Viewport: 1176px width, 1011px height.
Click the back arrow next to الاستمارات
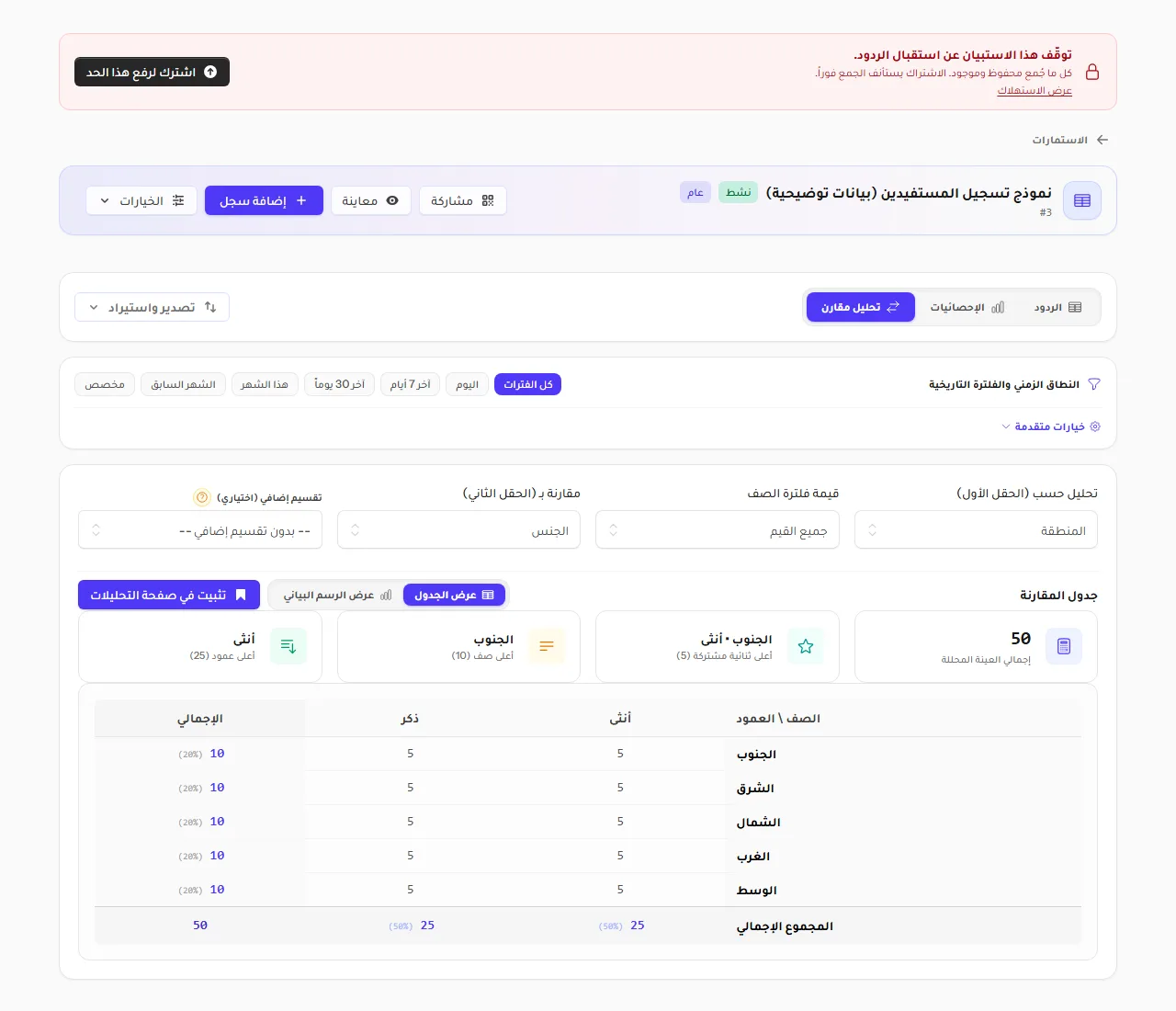pos(1102,140)
